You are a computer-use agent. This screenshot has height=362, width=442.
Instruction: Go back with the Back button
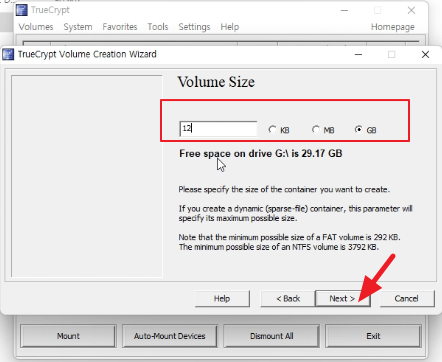pyautogui.click(x=288, y=298)
